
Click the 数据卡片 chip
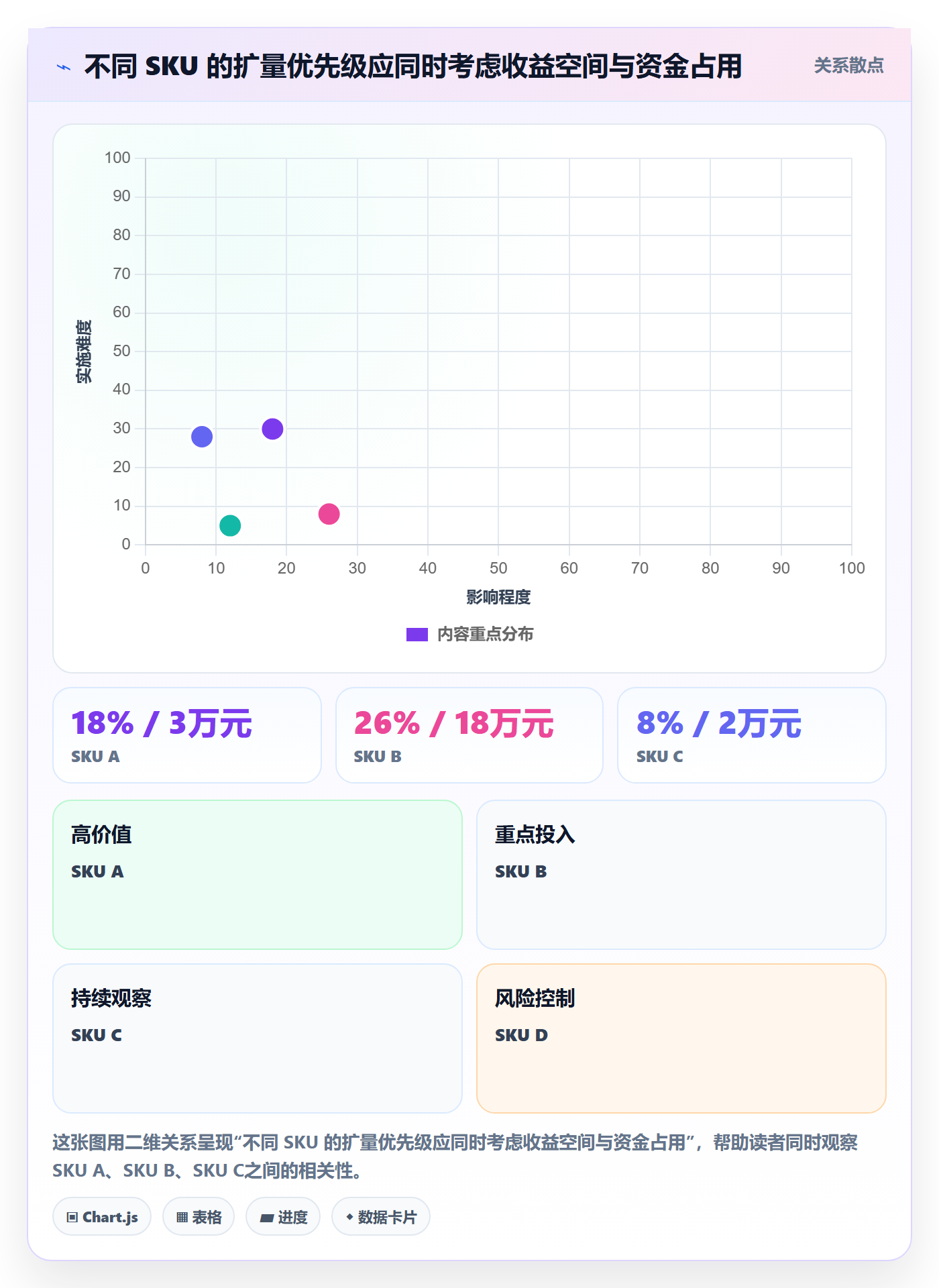[381, 1217]
